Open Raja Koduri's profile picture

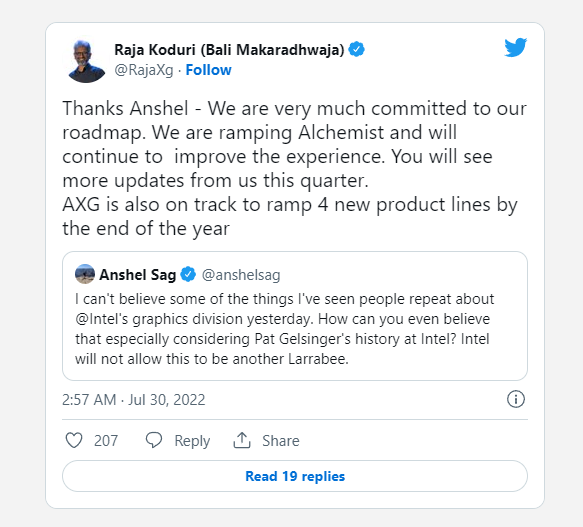[86, 61]
